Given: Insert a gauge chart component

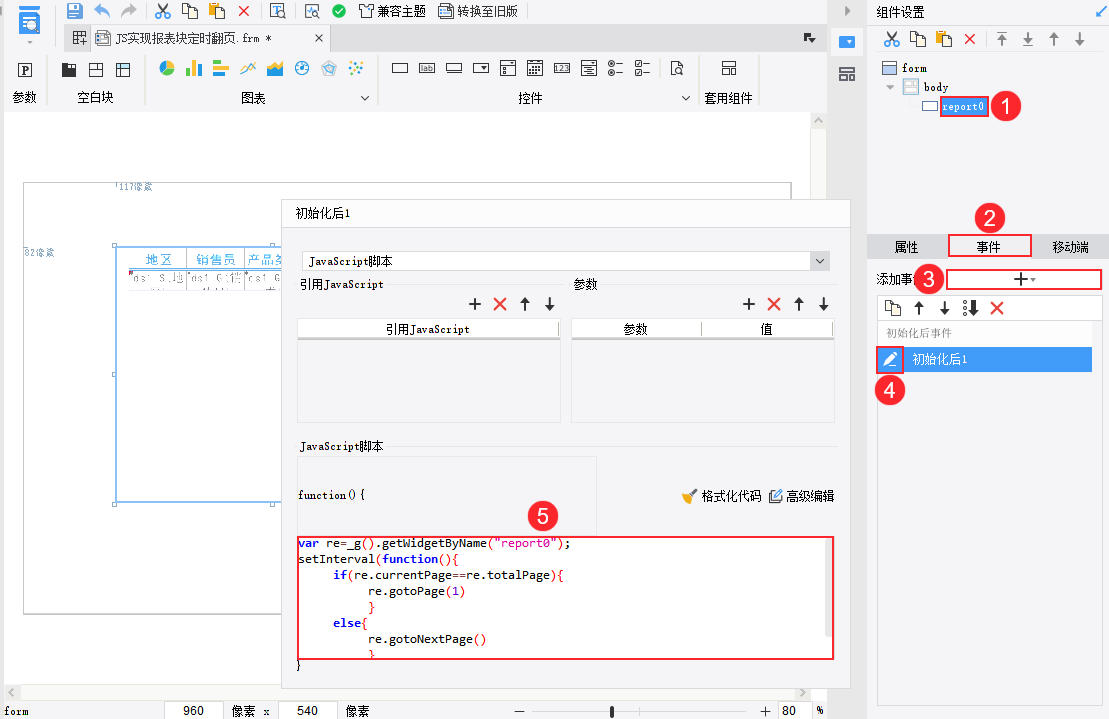Looking at the screenshot, I should tap(302, 68).
